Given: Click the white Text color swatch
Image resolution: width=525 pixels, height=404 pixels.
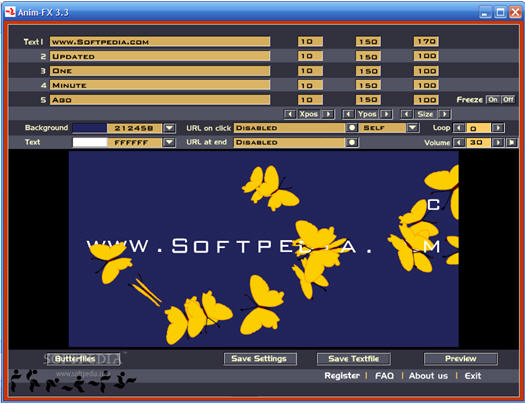Looking at the screenshot, I should 90,142.
